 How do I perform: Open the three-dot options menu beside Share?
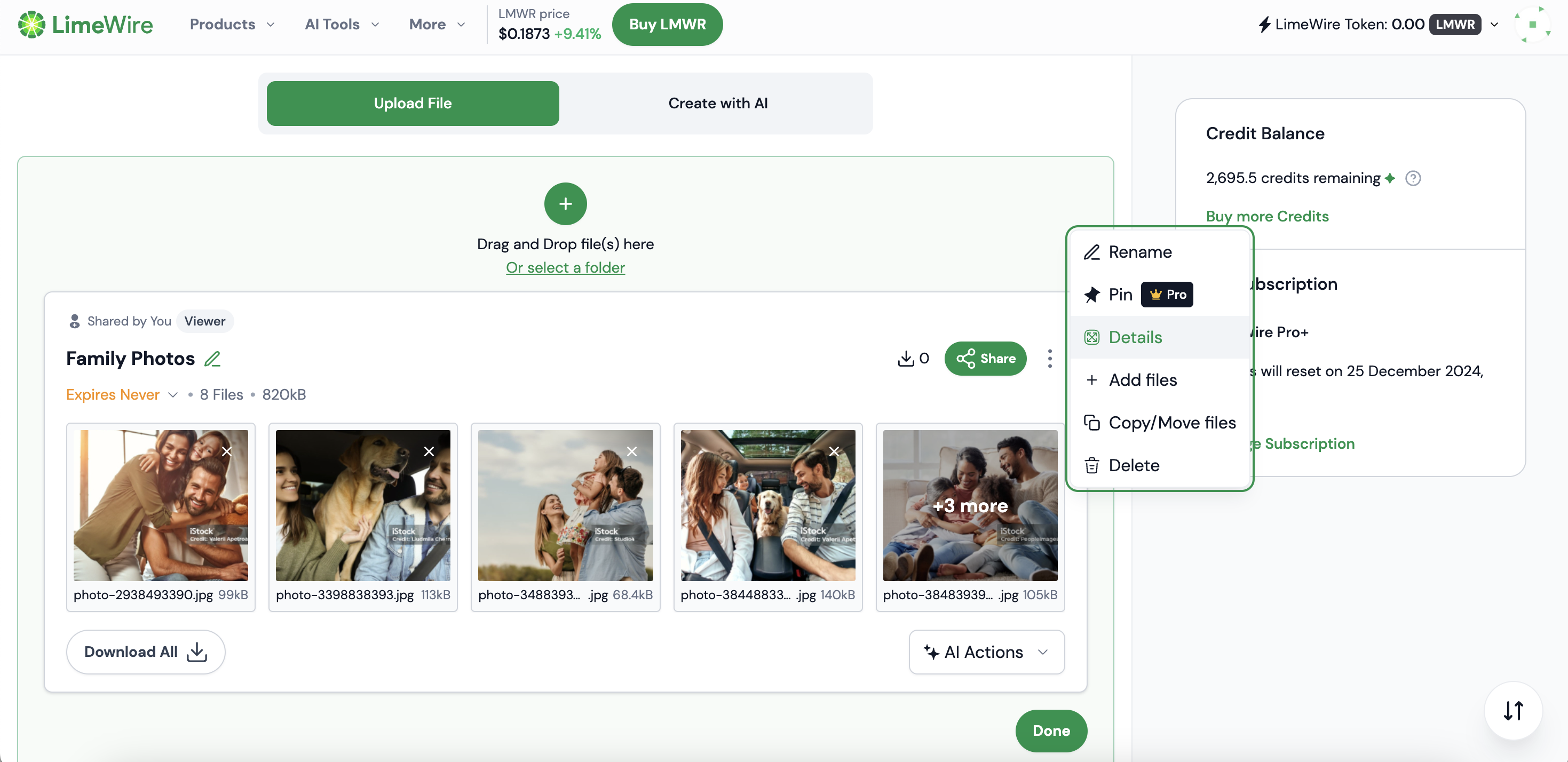(x=1049, y=359)
